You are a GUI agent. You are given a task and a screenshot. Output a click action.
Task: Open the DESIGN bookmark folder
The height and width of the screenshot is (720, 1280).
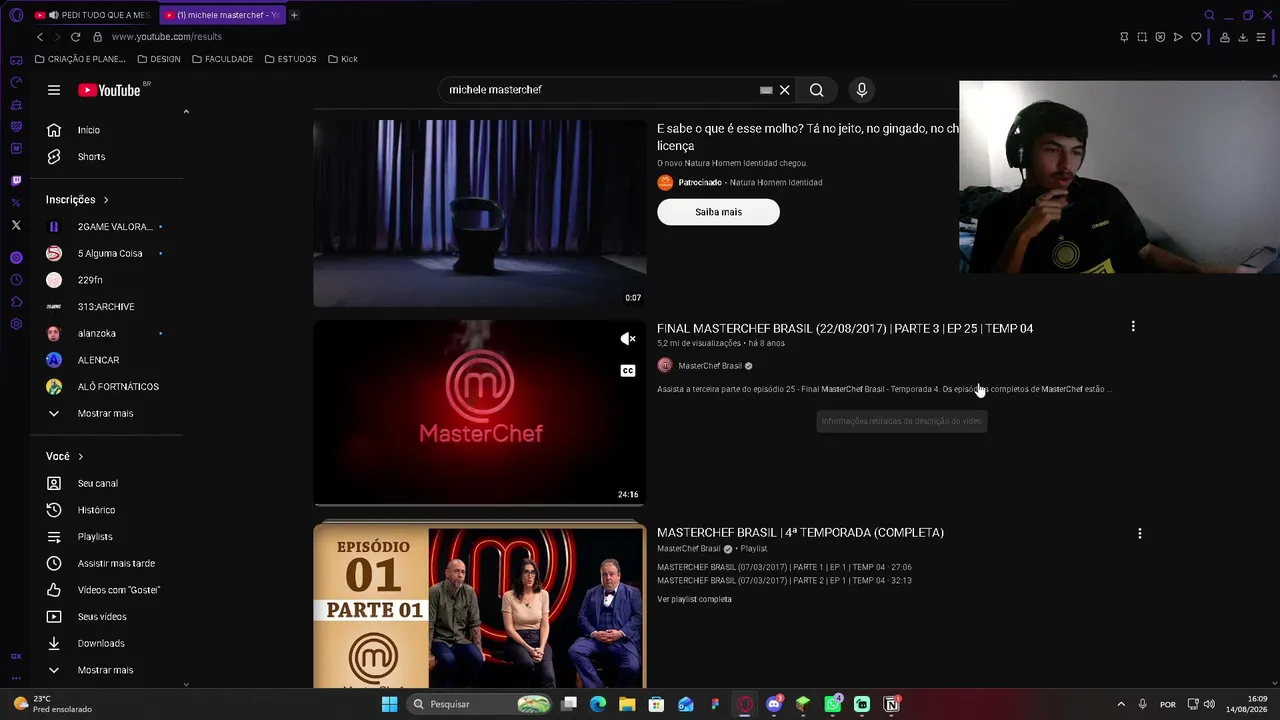(x=159, y=59)
